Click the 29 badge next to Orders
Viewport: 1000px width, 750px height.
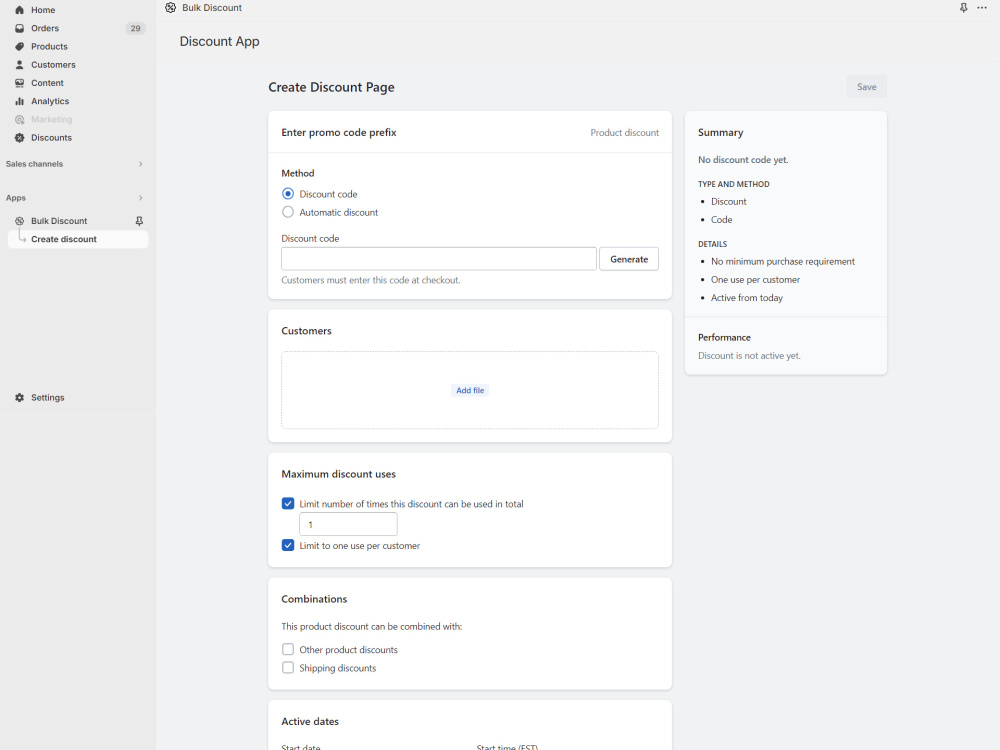click(x=135, y=28)
